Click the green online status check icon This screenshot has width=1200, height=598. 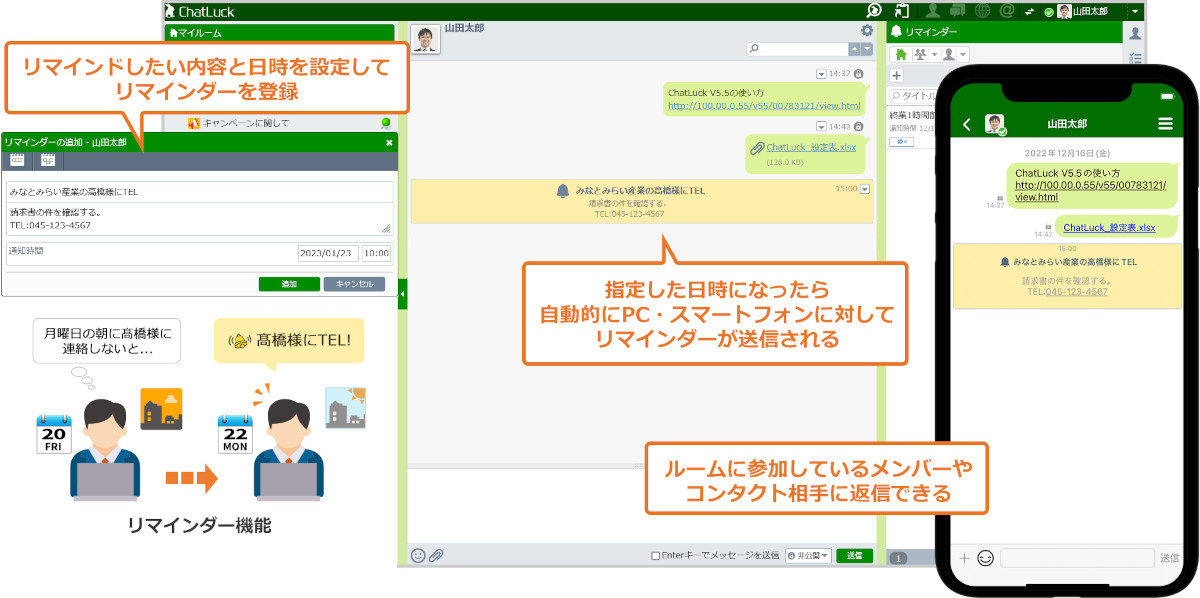click(x=1048, y=12)
